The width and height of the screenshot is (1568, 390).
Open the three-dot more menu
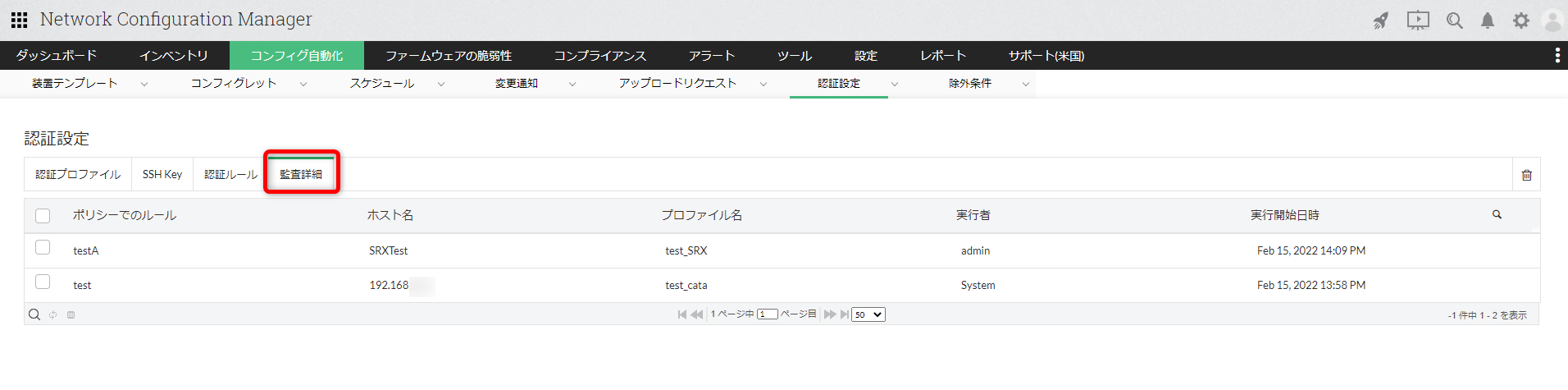(x=1557, y=55)
